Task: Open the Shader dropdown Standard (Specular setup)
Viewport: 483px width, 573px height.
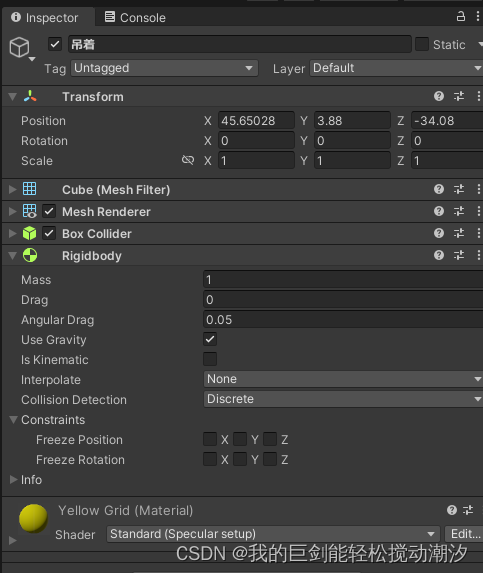Action: tap(273, 534)
